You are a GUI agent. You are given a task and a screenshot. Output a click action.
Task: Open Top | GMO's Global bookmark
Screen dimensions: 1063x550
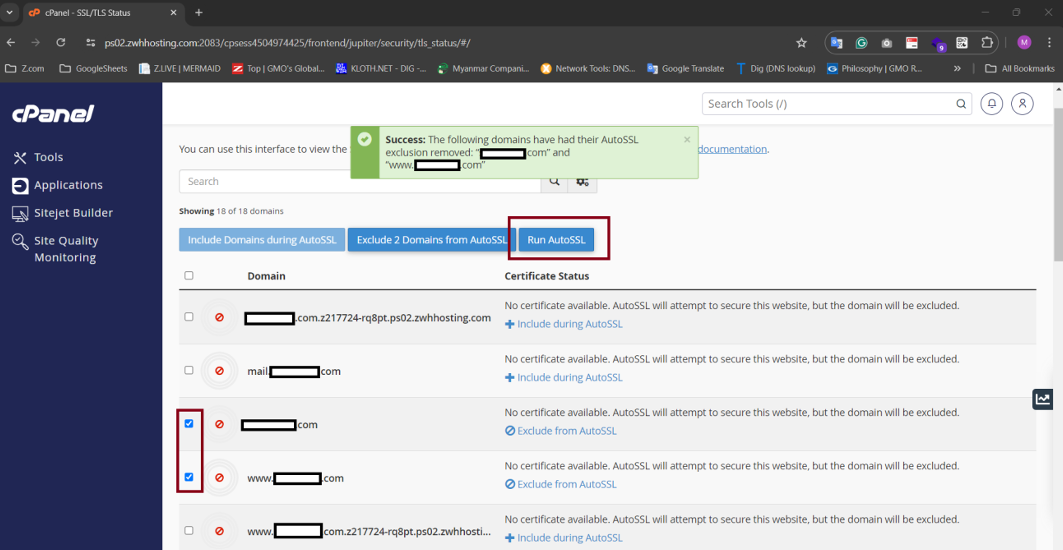pos(278,68)
